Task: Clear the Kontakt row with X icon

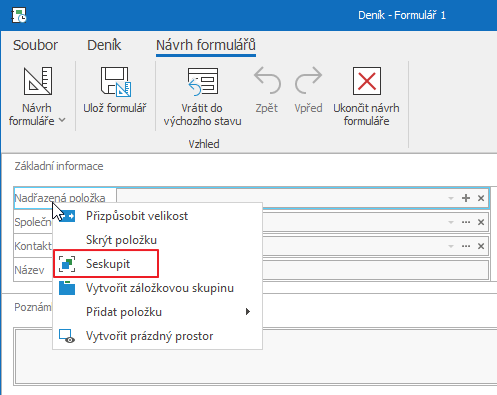Action: 481,246
